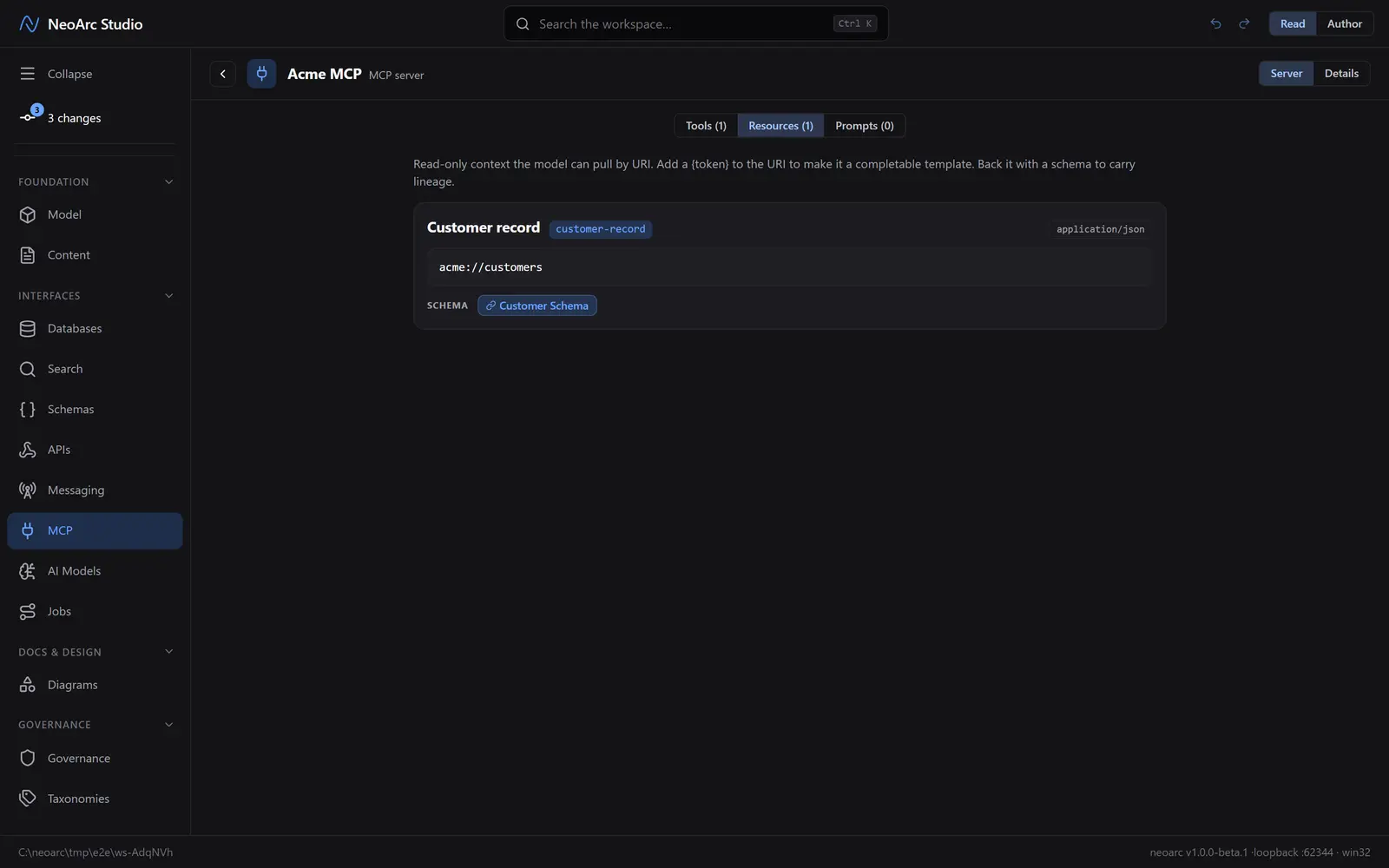Open the Schemas braces icon
1389x868 pixels.
tap(28, 410)
